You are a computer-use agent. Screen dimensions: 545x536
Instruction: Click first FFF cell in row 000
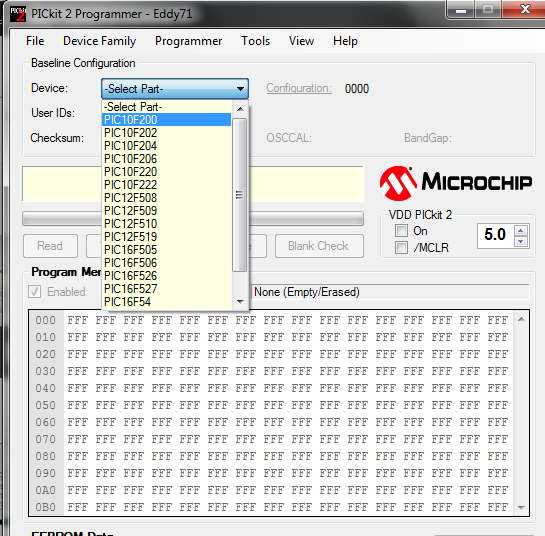coord(77,320)
